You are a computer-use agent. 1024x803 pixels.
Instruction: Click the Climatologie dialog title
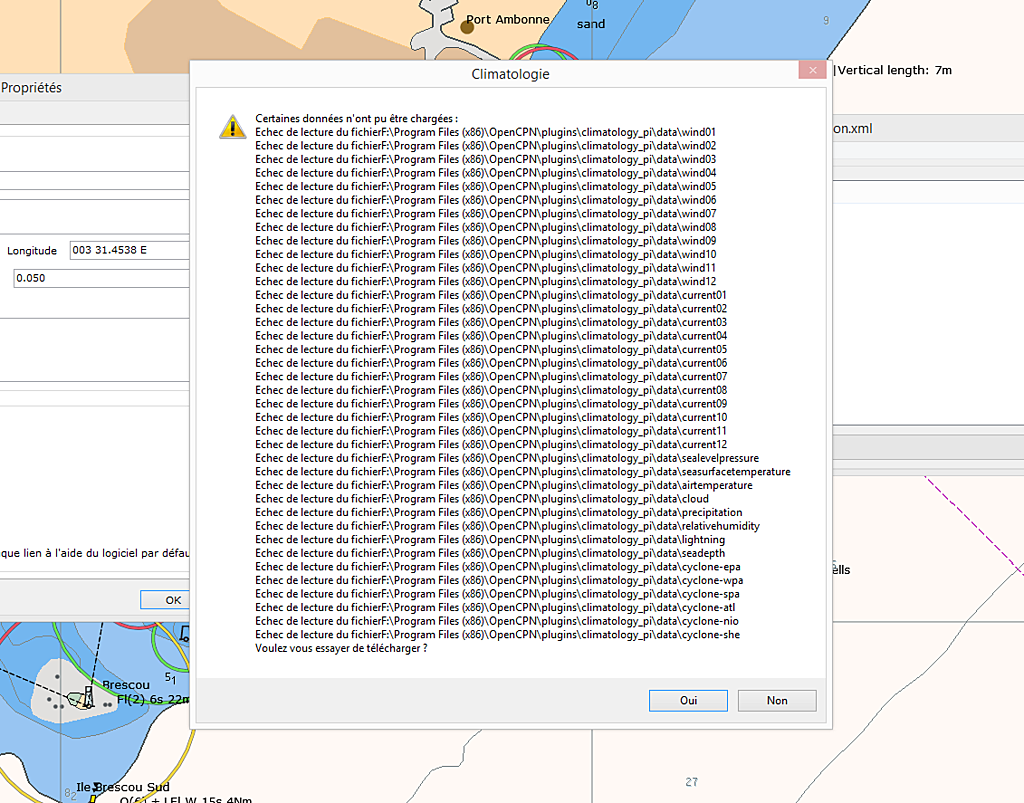pyautogui.click(x=510, y=74)
